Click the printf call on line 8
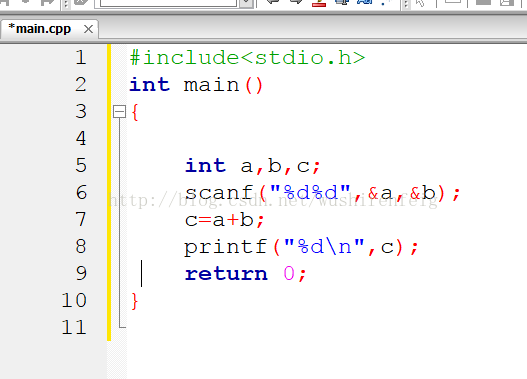Image resolution: width=527 pixels, height=379 pixels. click(x=301, y=247)
